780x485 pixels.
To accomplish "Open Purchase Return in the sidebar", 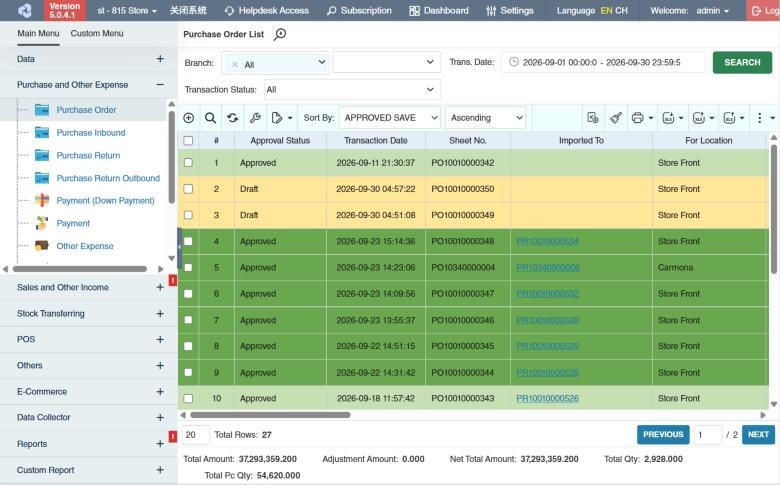I will click(88, 156).
